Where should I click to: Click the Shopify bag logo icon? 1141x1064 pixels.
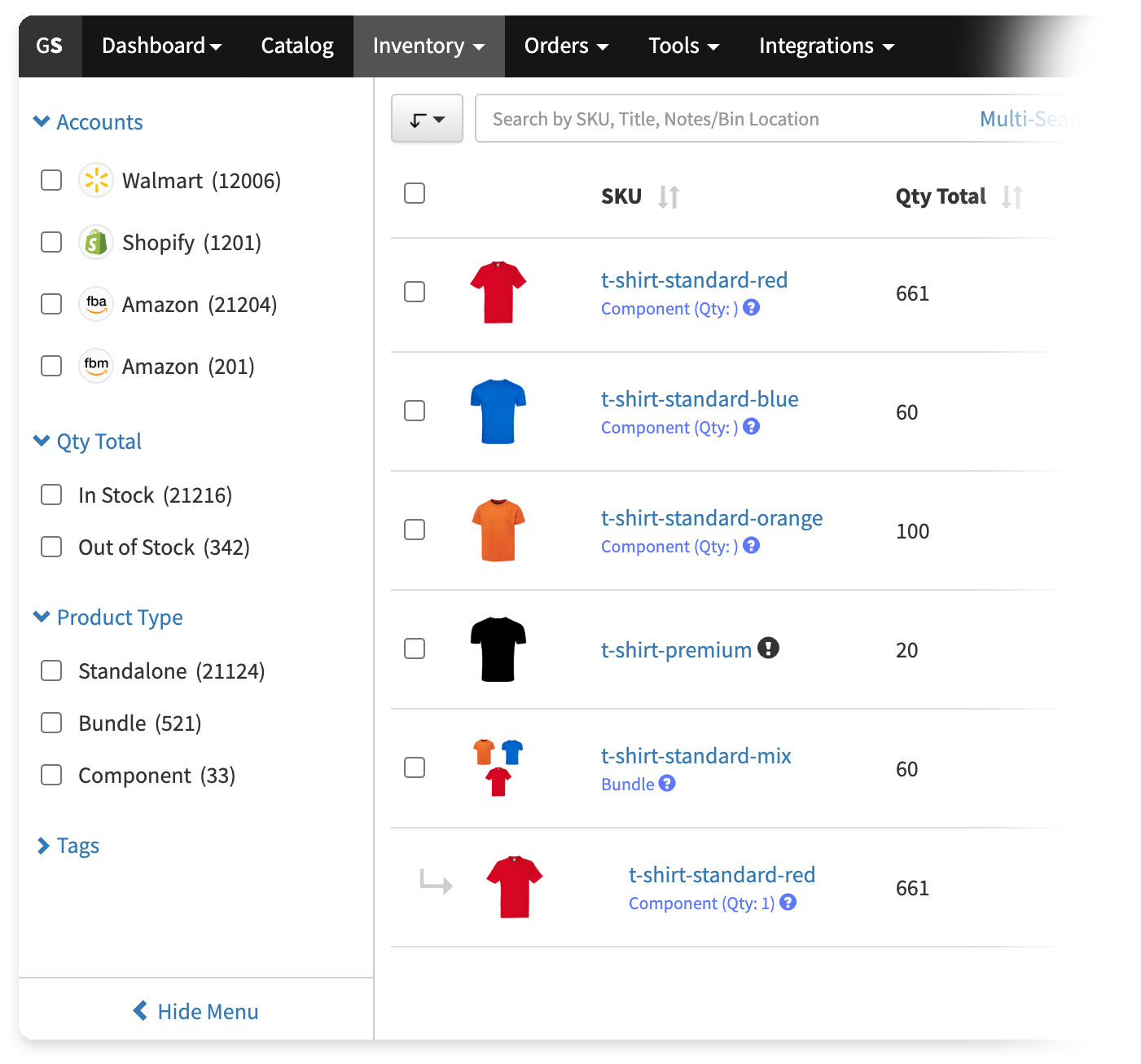tap(96, 242)
